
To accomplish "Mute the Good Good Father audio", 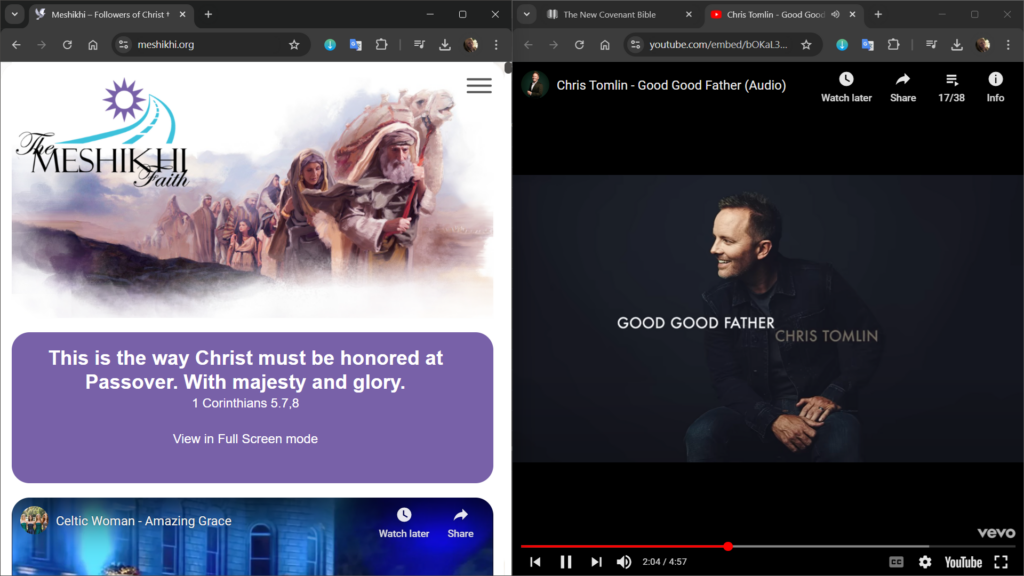I will click(x=624, y=562).
